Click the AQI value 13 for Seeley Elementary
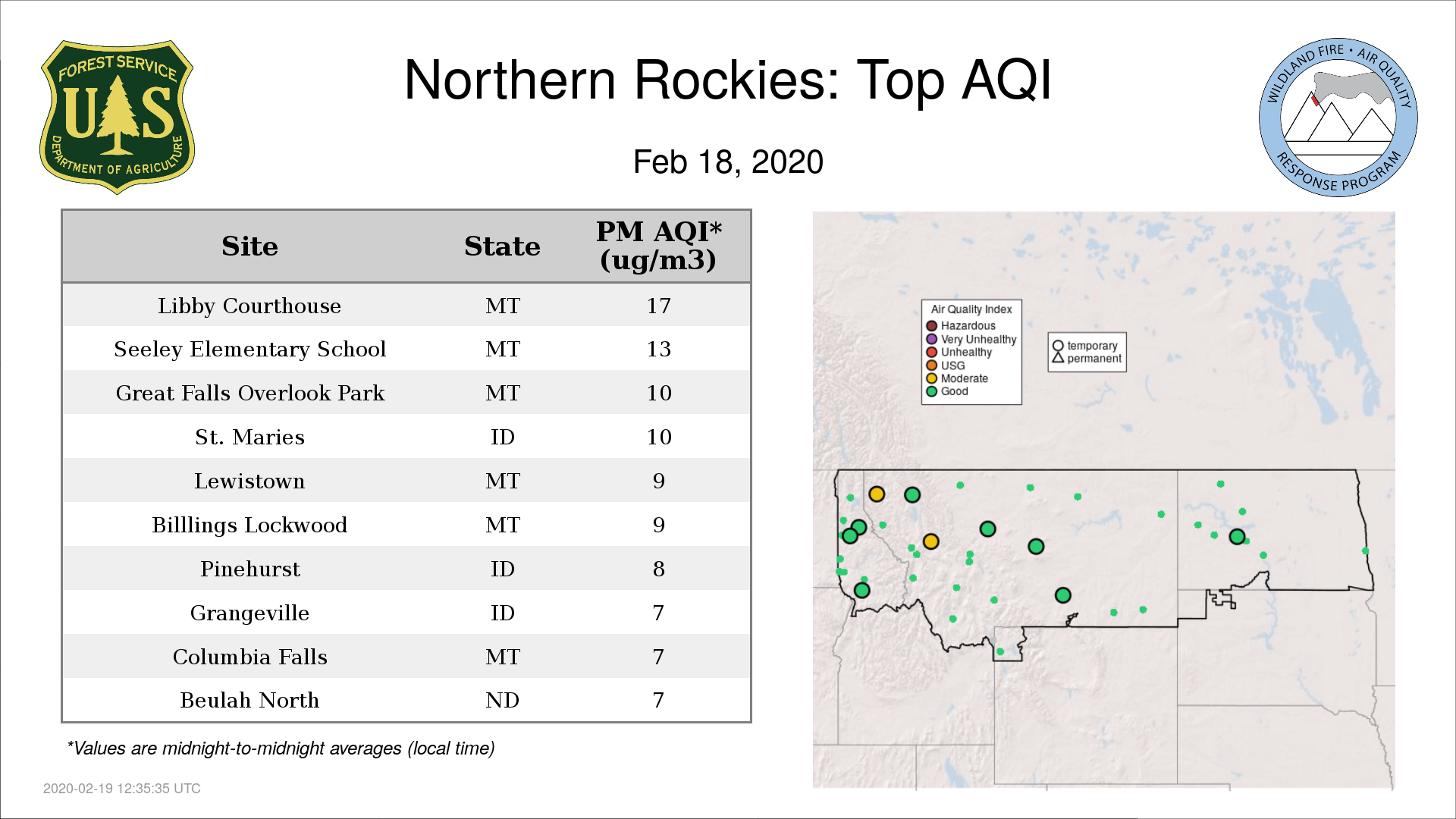The height and width of the screenshot is (819, 1456). click(658, 350)
